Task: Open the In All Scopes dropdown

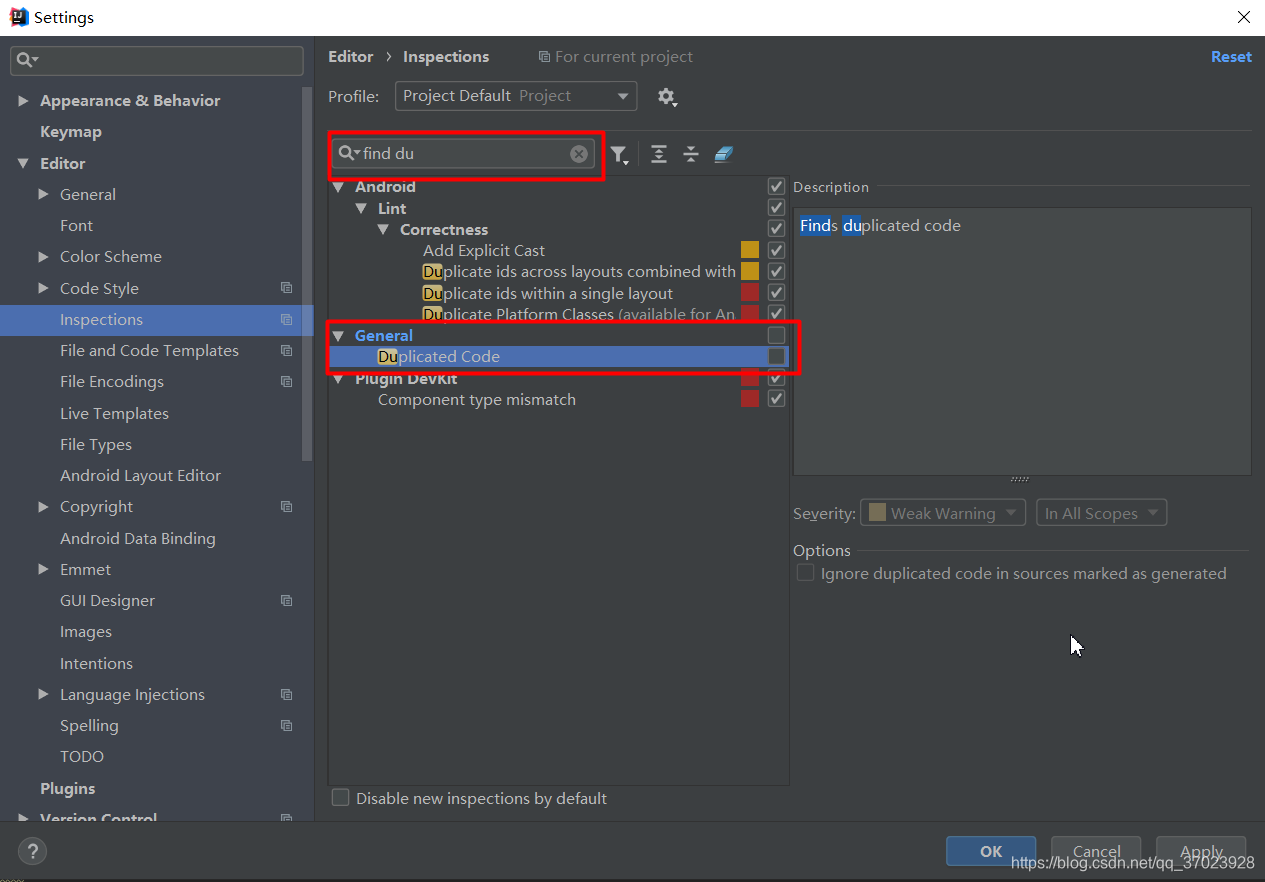Action: [x=1101, y=513]
